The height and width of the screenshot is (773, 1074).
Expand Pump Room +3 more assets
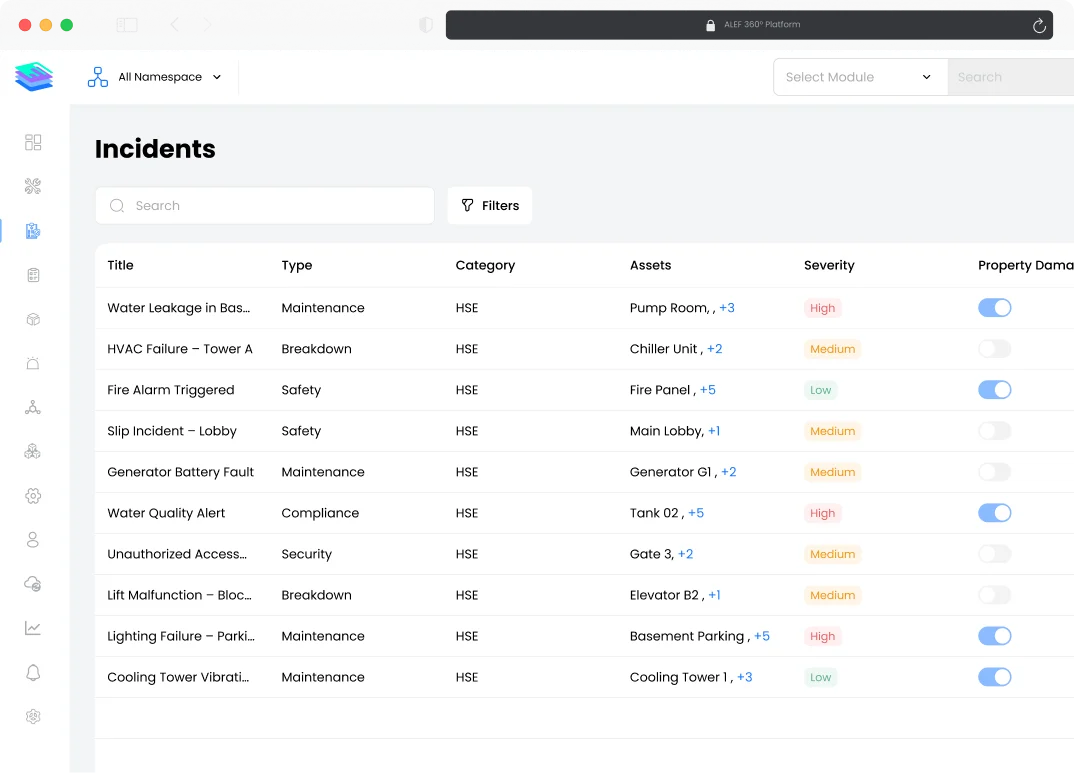(727, 308)
